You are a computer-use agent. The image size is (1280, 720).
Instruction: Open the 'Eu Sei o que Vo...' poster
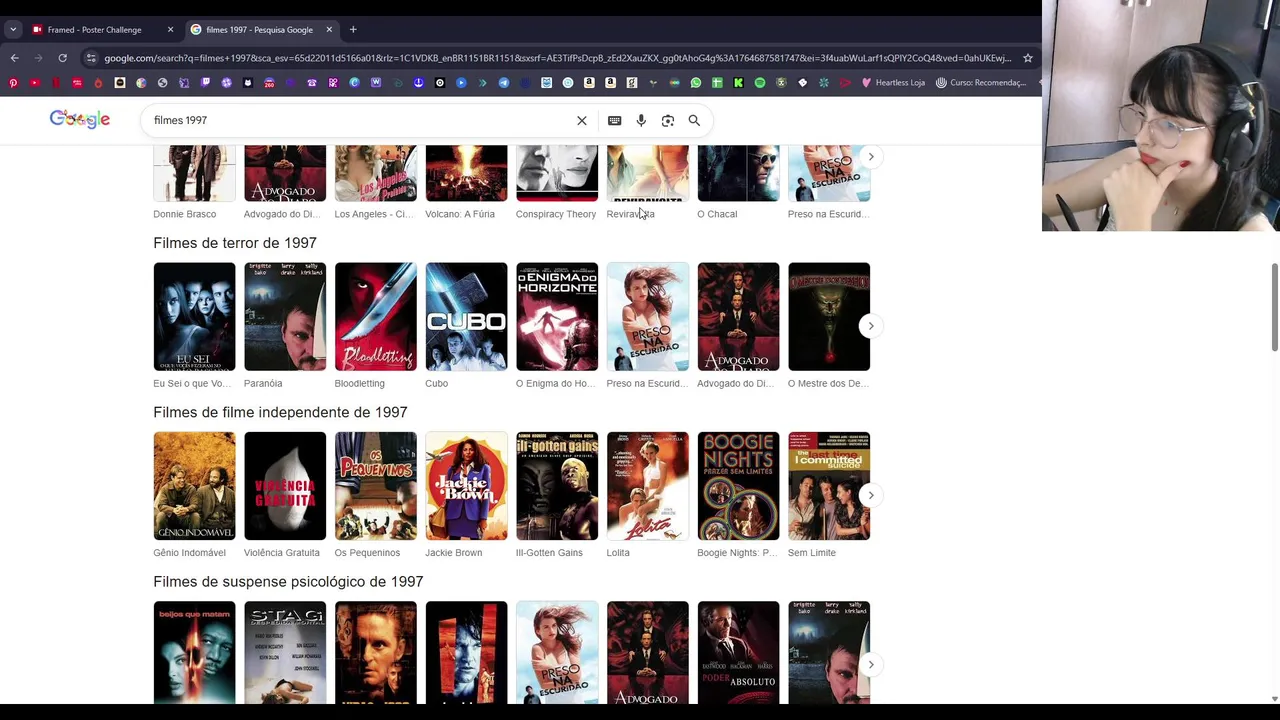[194, 317]
